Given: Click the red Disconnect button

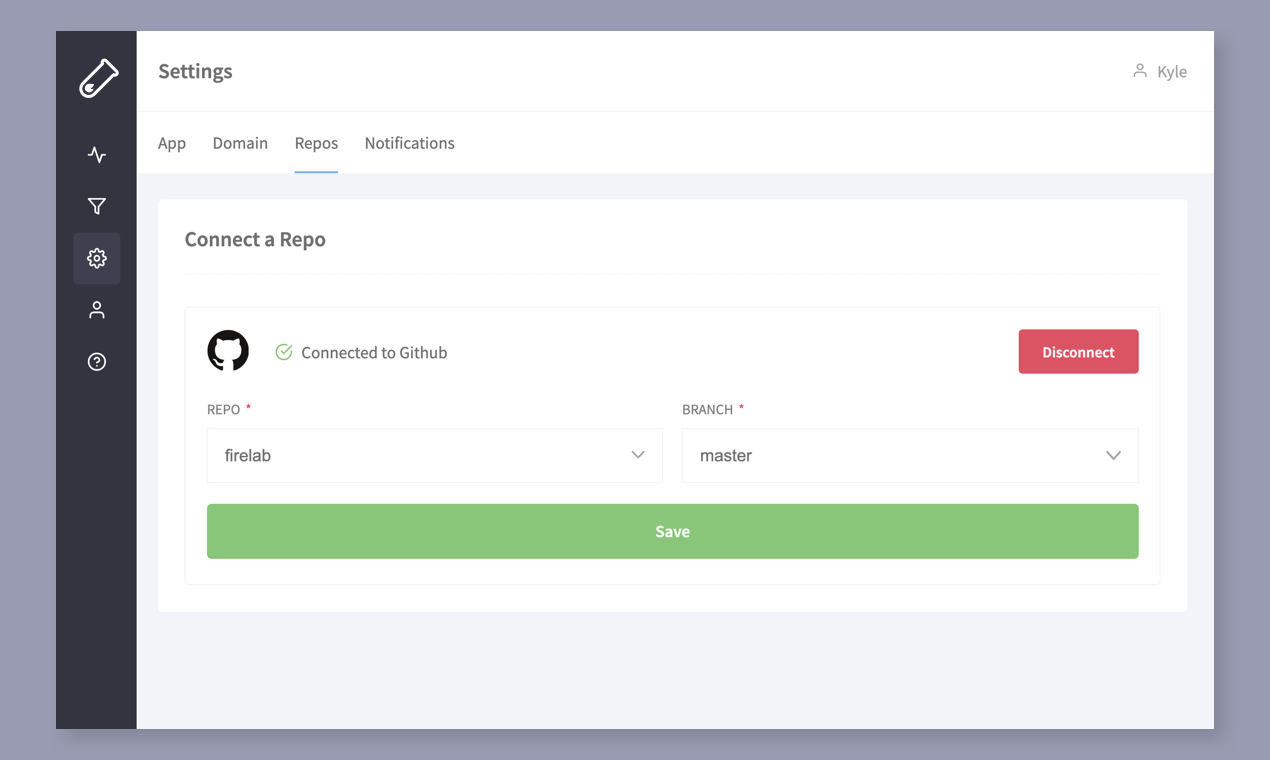Looking at the screenshot, I should 1078,352.
